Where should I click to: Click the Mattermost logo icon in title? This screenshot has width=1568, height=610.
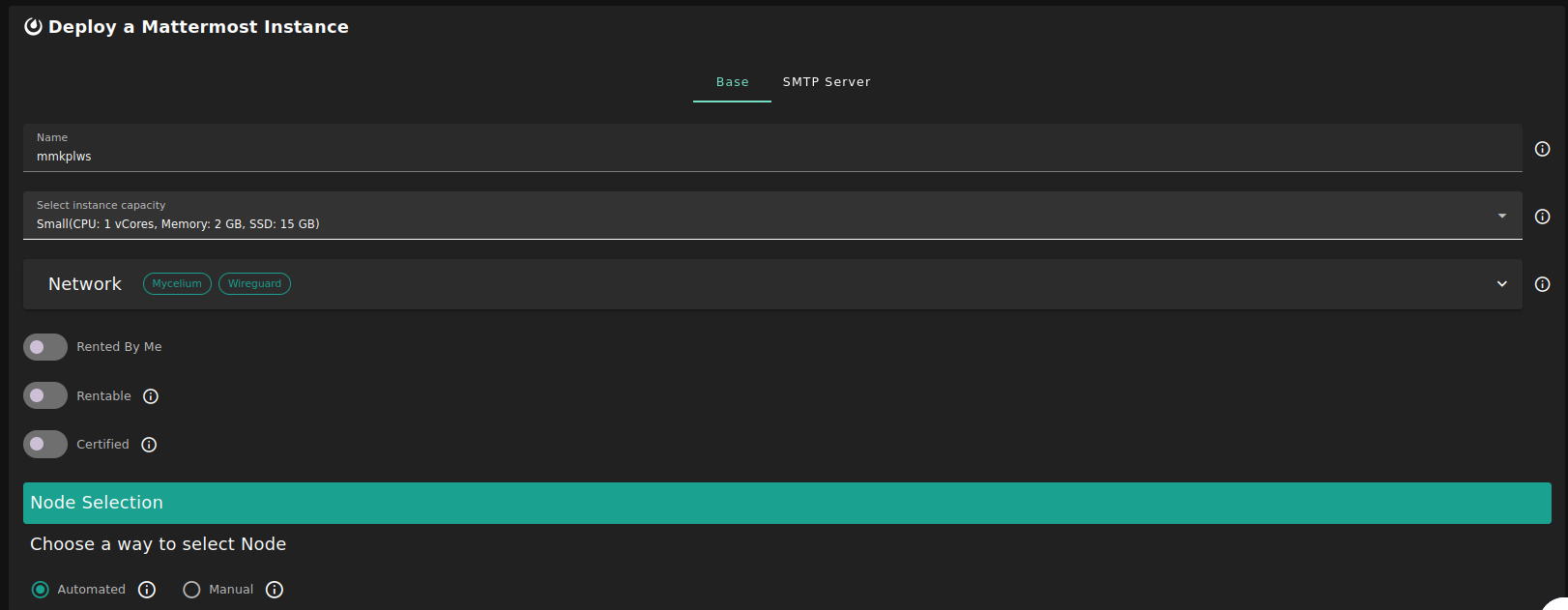pos(33,27)
